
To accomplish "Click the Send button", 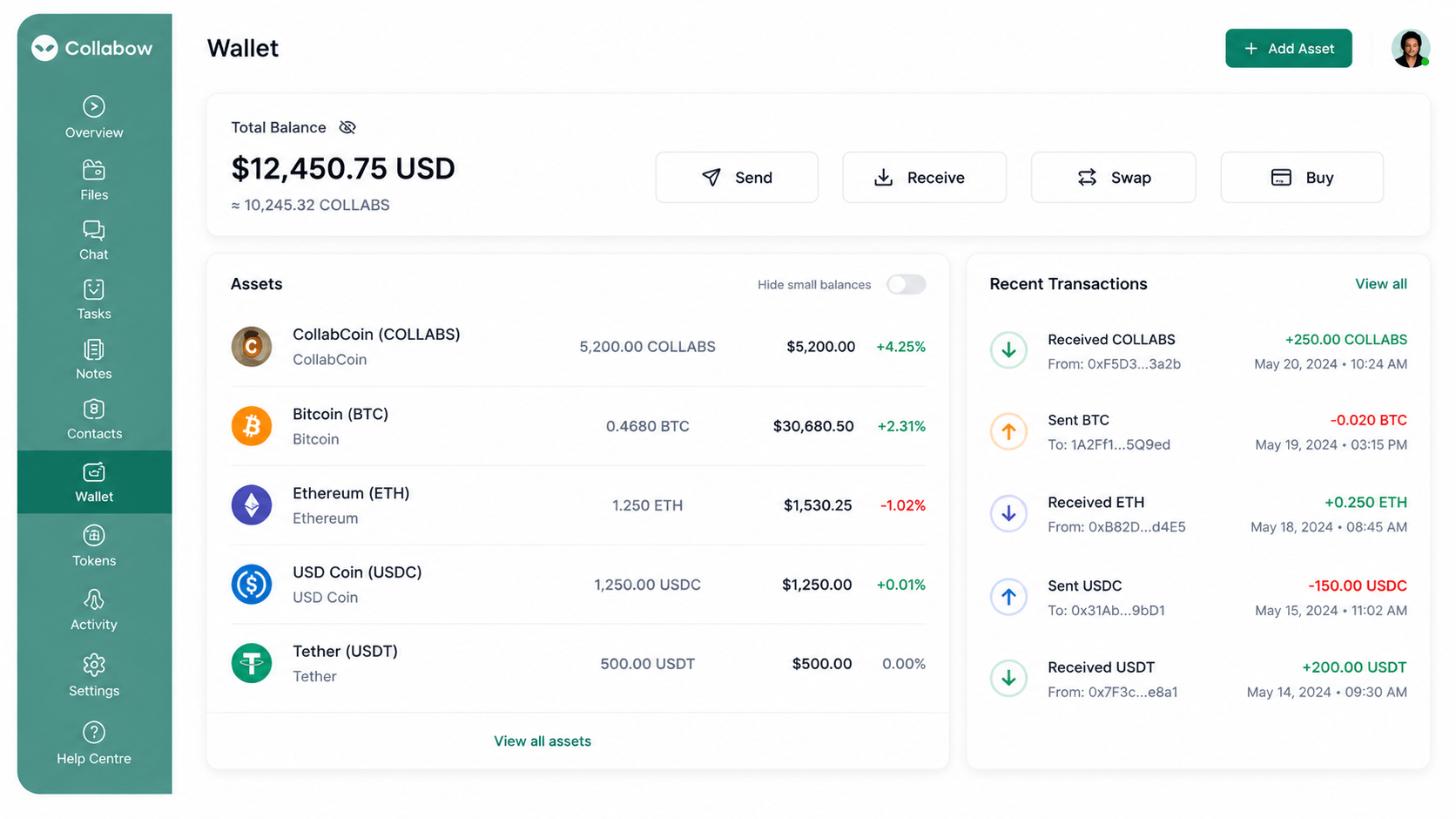I will coord(737,178).
